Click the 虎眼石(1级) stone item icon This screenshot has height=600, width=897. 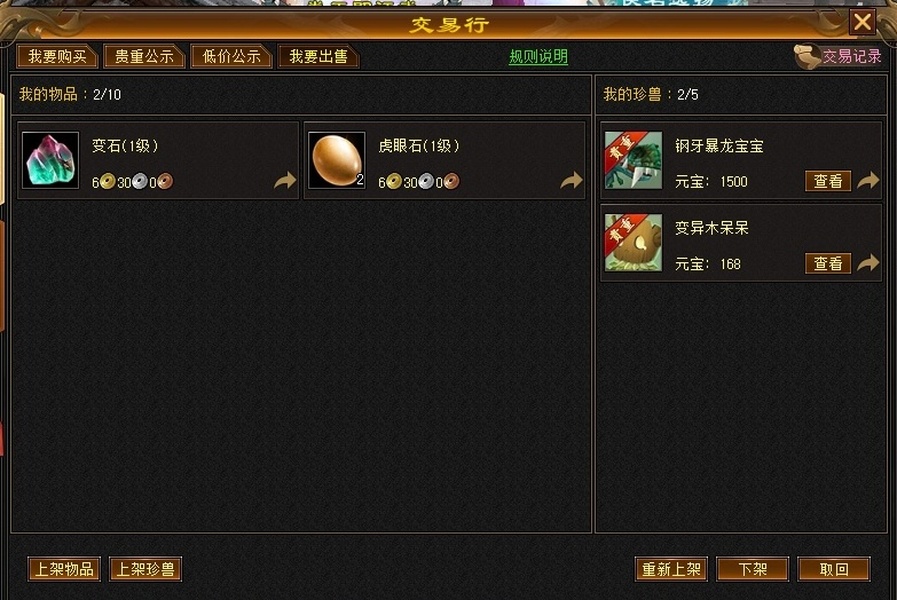[x=336, y=160]
